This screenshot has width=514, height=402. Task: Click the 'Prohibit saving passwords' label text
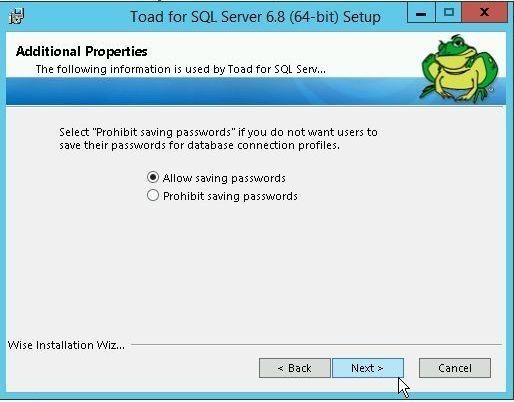(230, 196)
